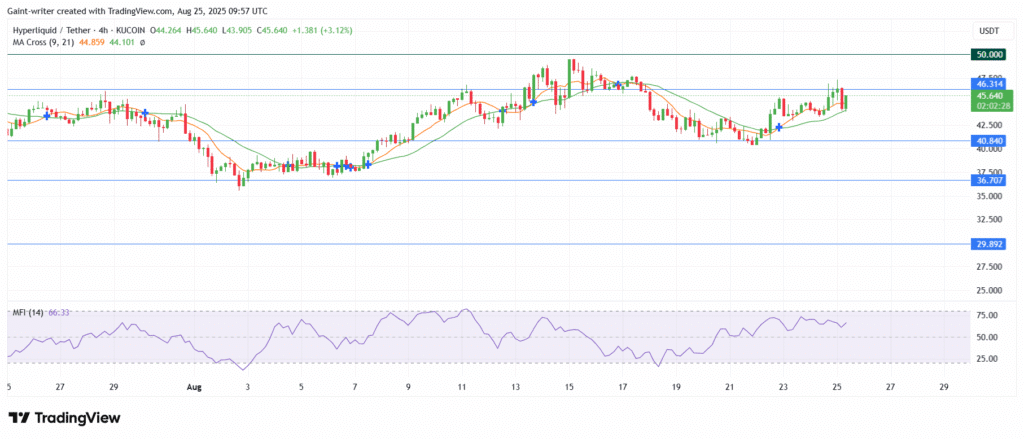1024x439 pixels.
Task: Click 35.000 on the price axis
Action: [990, 196]
